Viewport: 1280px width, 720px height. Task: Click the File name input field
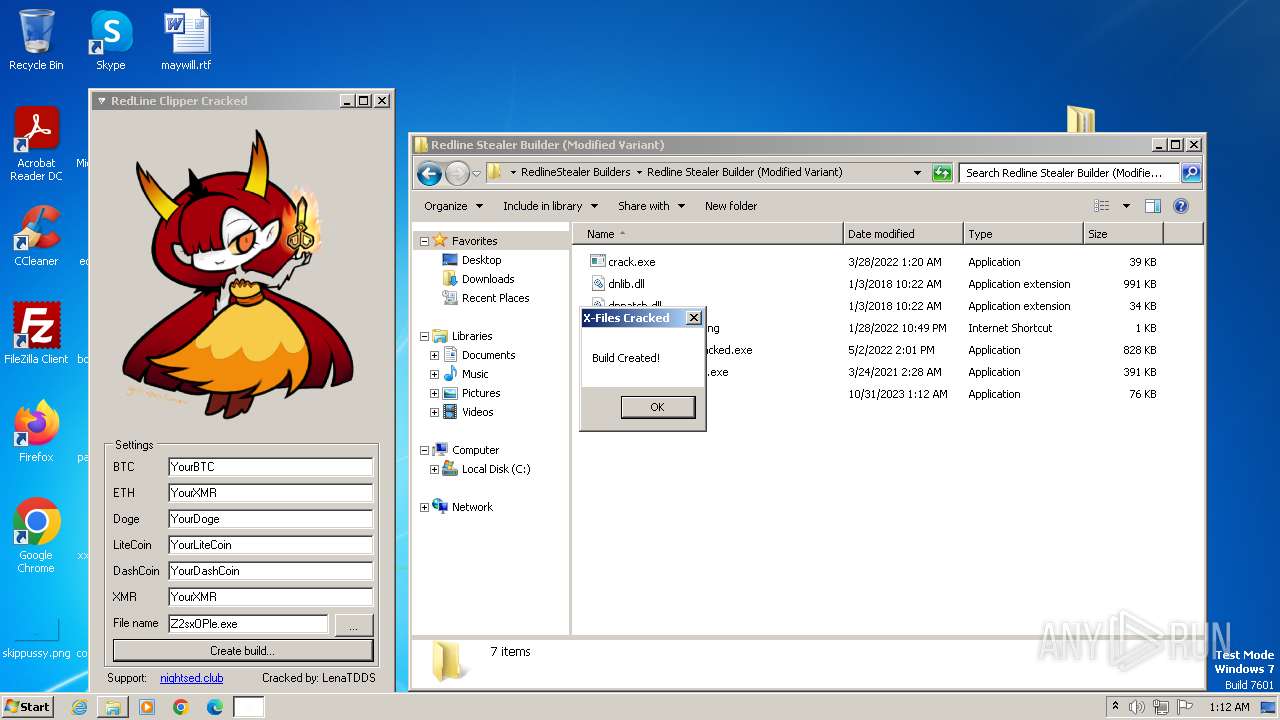tap(248, 624)
